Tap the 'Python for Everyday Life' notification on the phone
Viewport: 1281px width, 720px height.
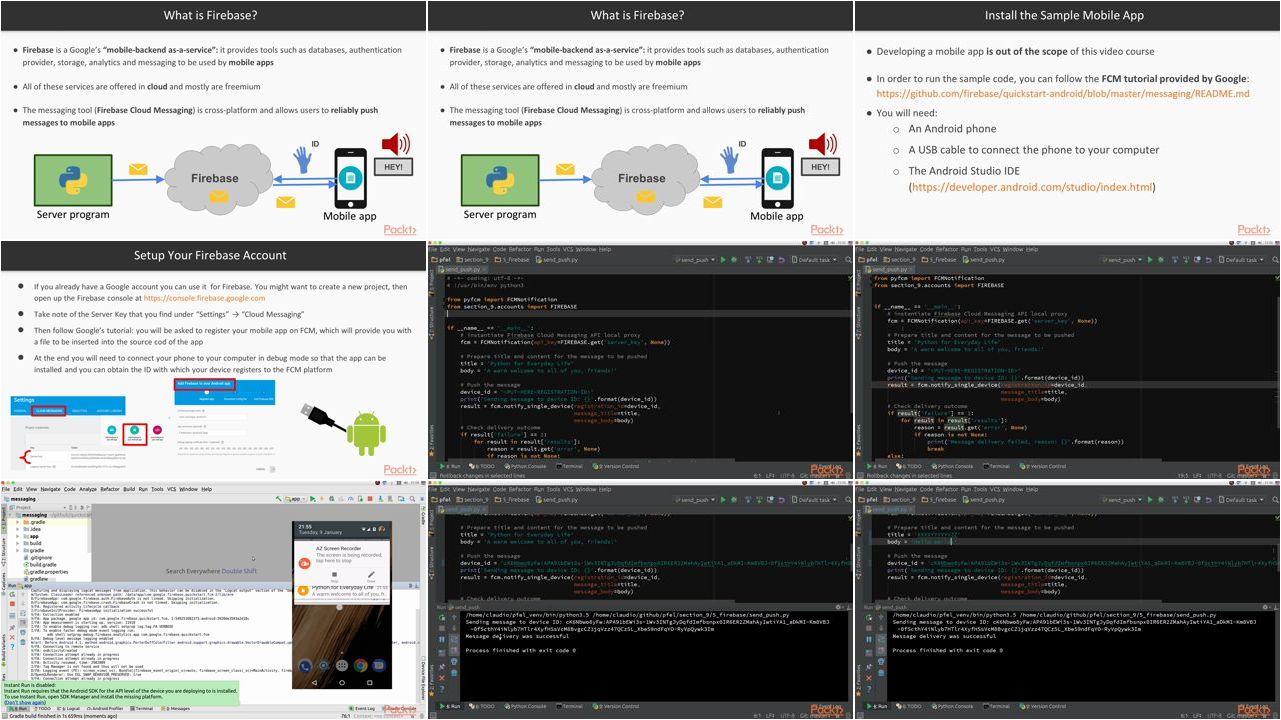click(x=342, y=592)
